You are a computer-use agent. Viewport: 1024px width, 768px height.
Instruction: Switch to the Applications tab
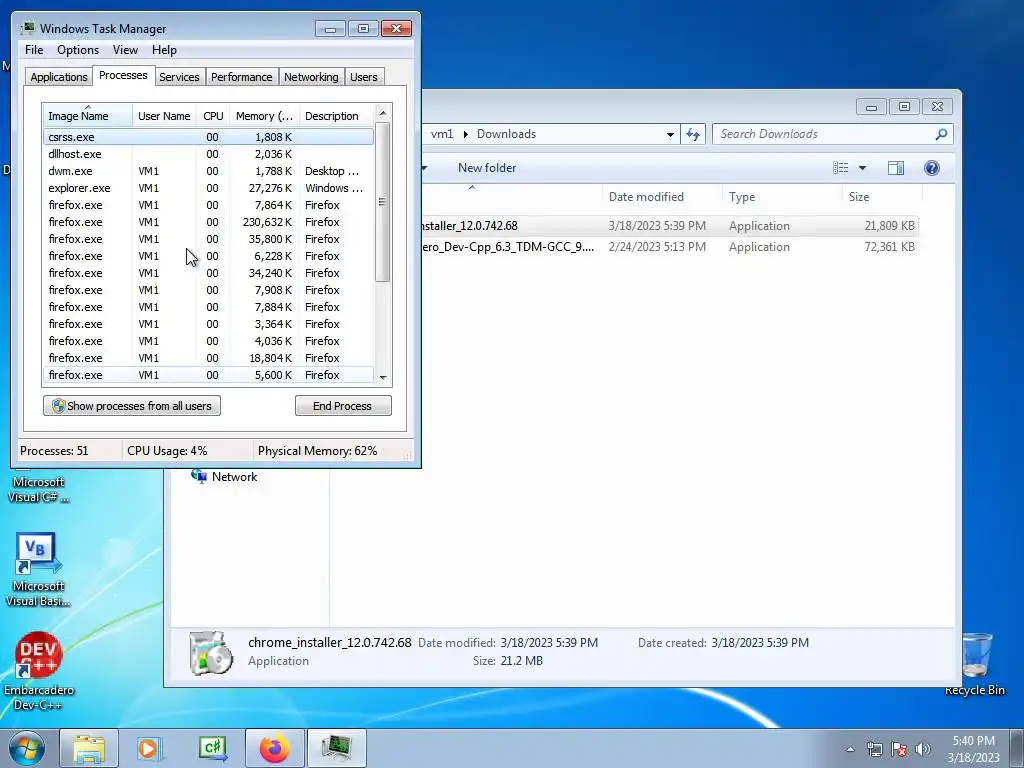(59, 77)
